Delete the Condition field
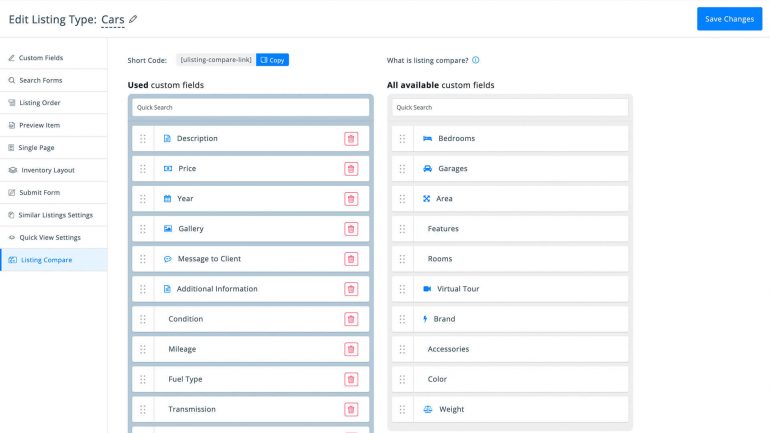This screenshot has height=433, width=770. point(351,319)
